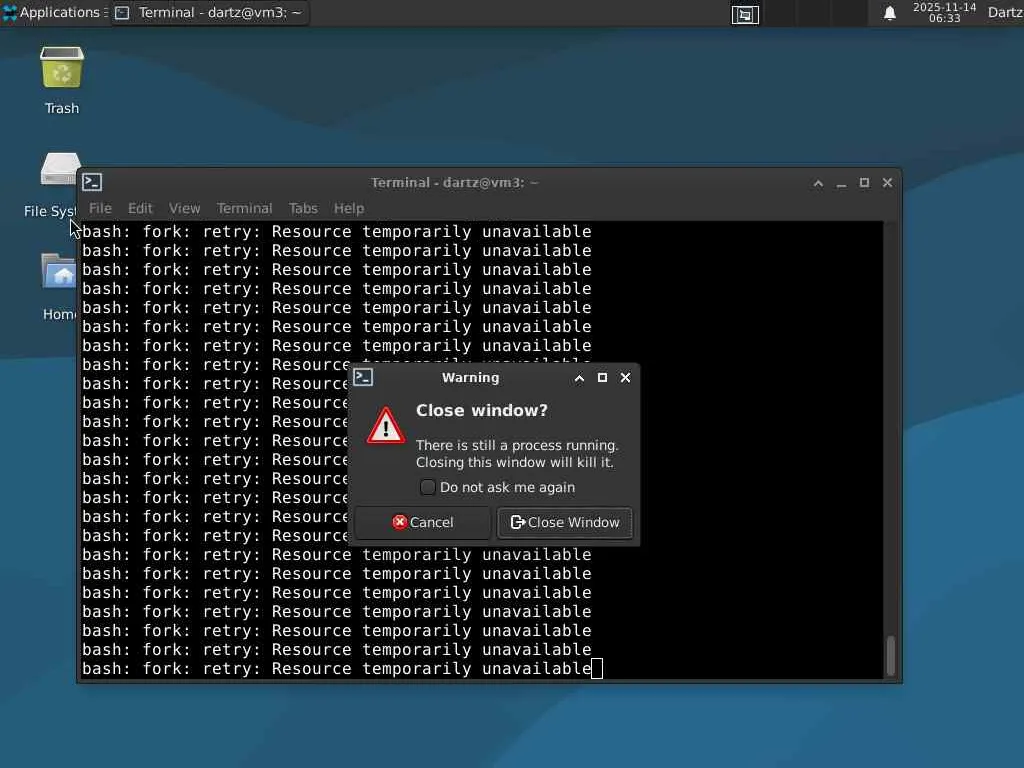Click the 'Close window?' heading text
The height and width of the screenshot is (768, 1024).
(482, 410)
